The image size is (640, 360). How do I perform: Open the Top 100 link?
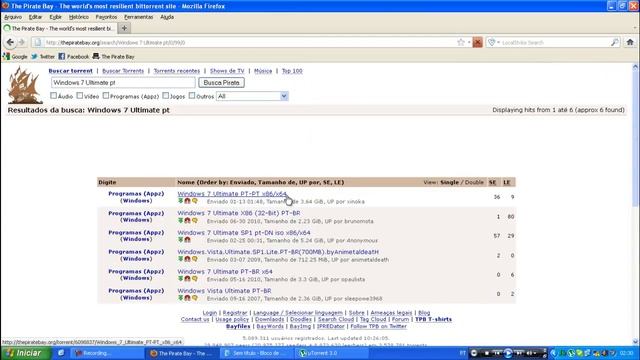292,71
